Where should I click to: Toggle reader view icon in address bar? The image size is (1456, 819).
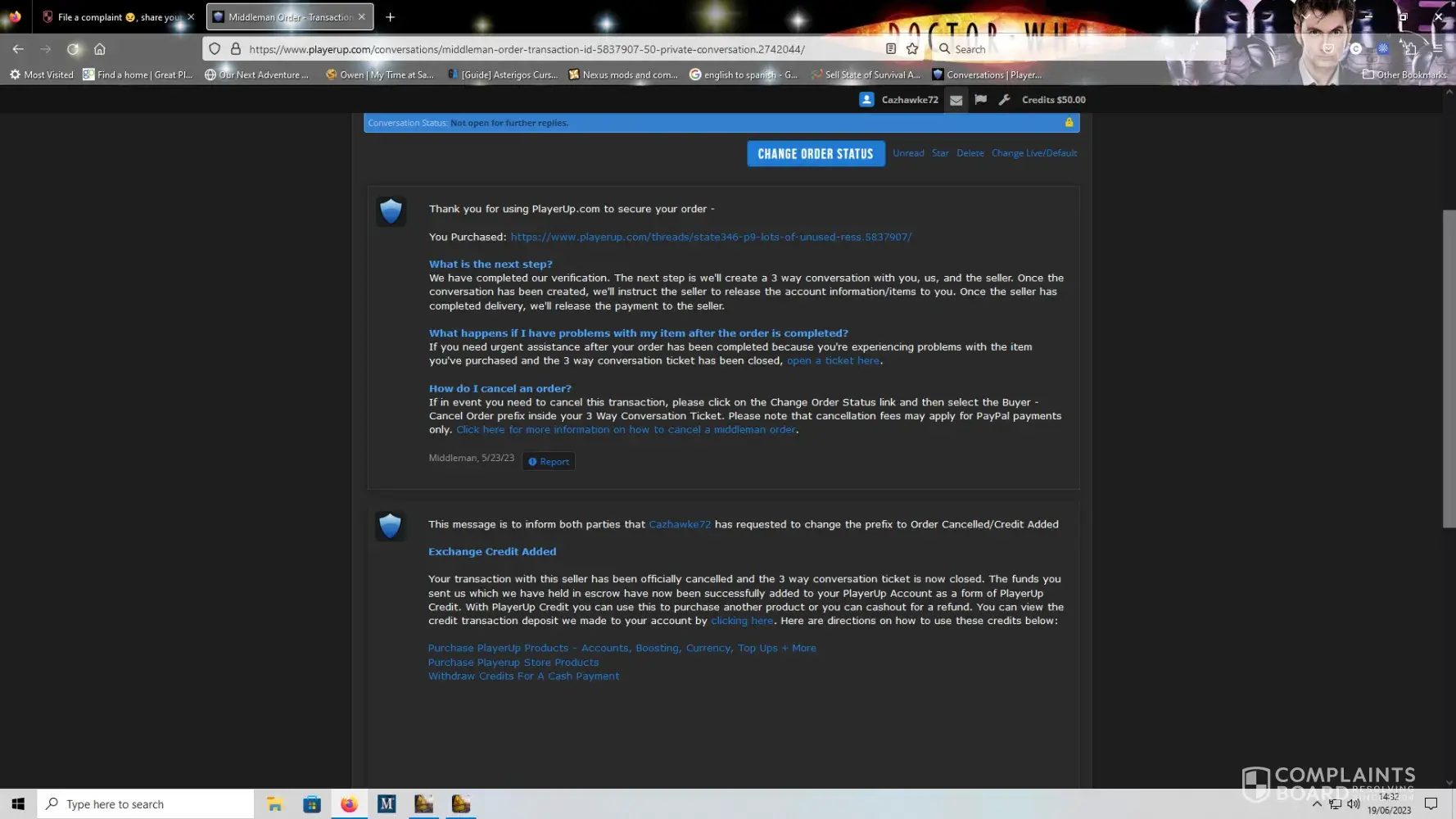click(891, 49)
